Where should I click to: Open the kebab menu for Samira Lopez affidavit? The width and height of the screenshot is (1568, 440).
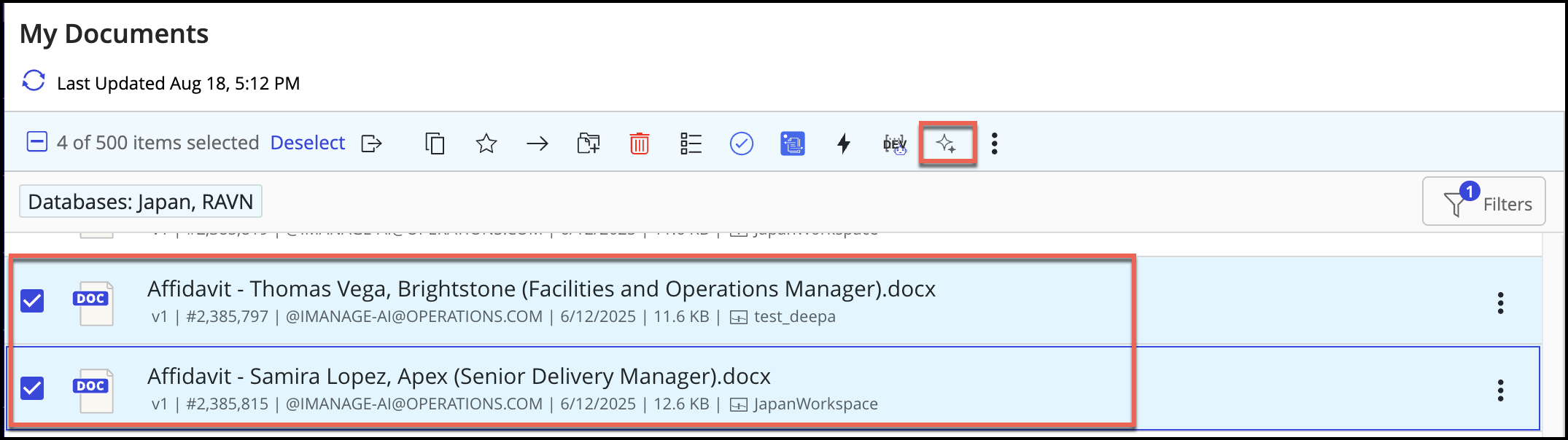tap(1500, 390)
